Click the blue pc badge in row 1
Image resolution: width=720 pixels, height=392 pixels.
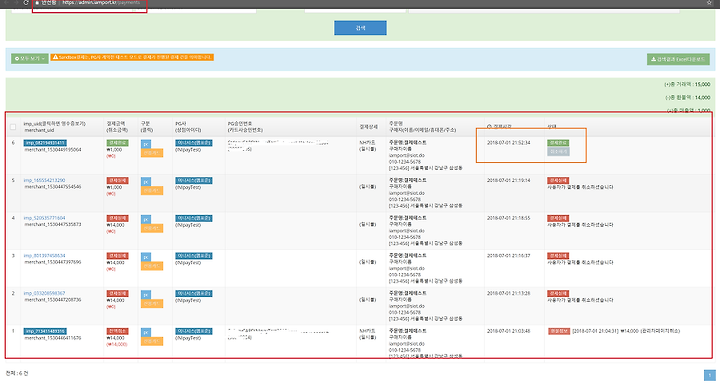pyautogui.click(x=146, y=332)
